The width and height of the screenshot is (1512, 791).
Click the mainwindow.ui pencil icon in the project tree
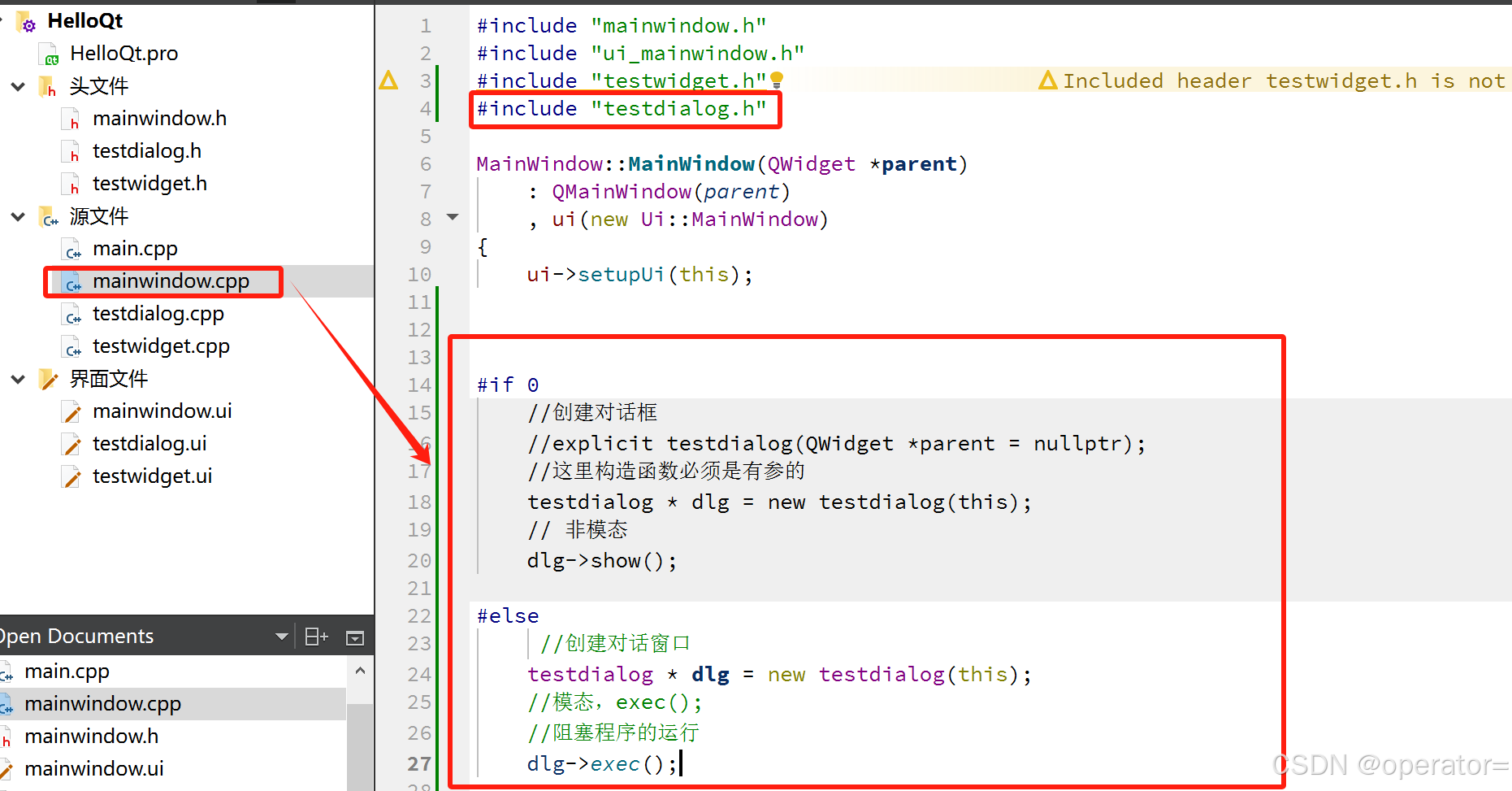[72, 412]
